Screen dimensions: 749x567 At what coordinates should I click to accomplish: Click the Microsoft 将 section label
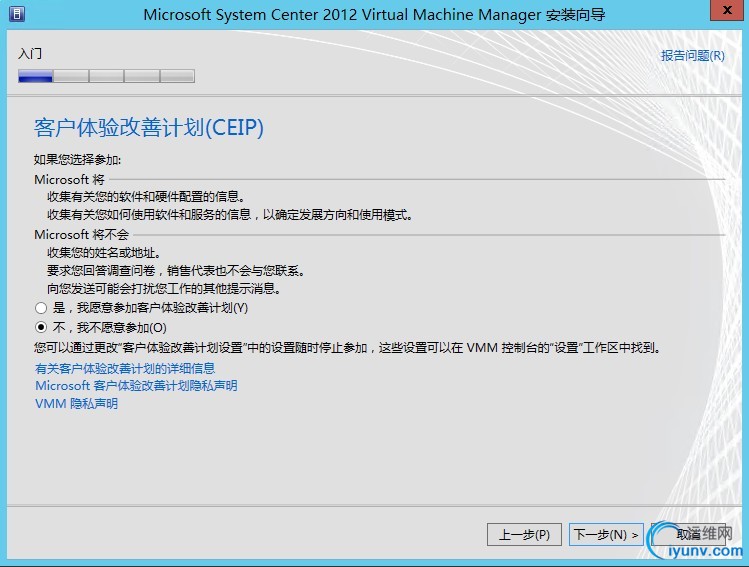tap(69, 180)
